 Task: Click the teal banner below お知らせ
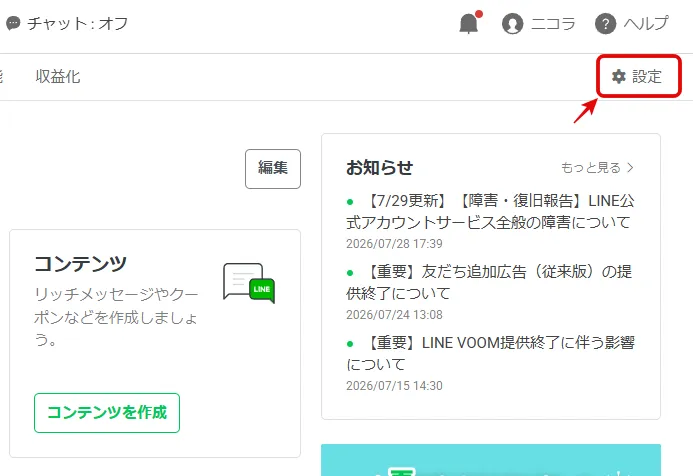click(x=491, y=460)
